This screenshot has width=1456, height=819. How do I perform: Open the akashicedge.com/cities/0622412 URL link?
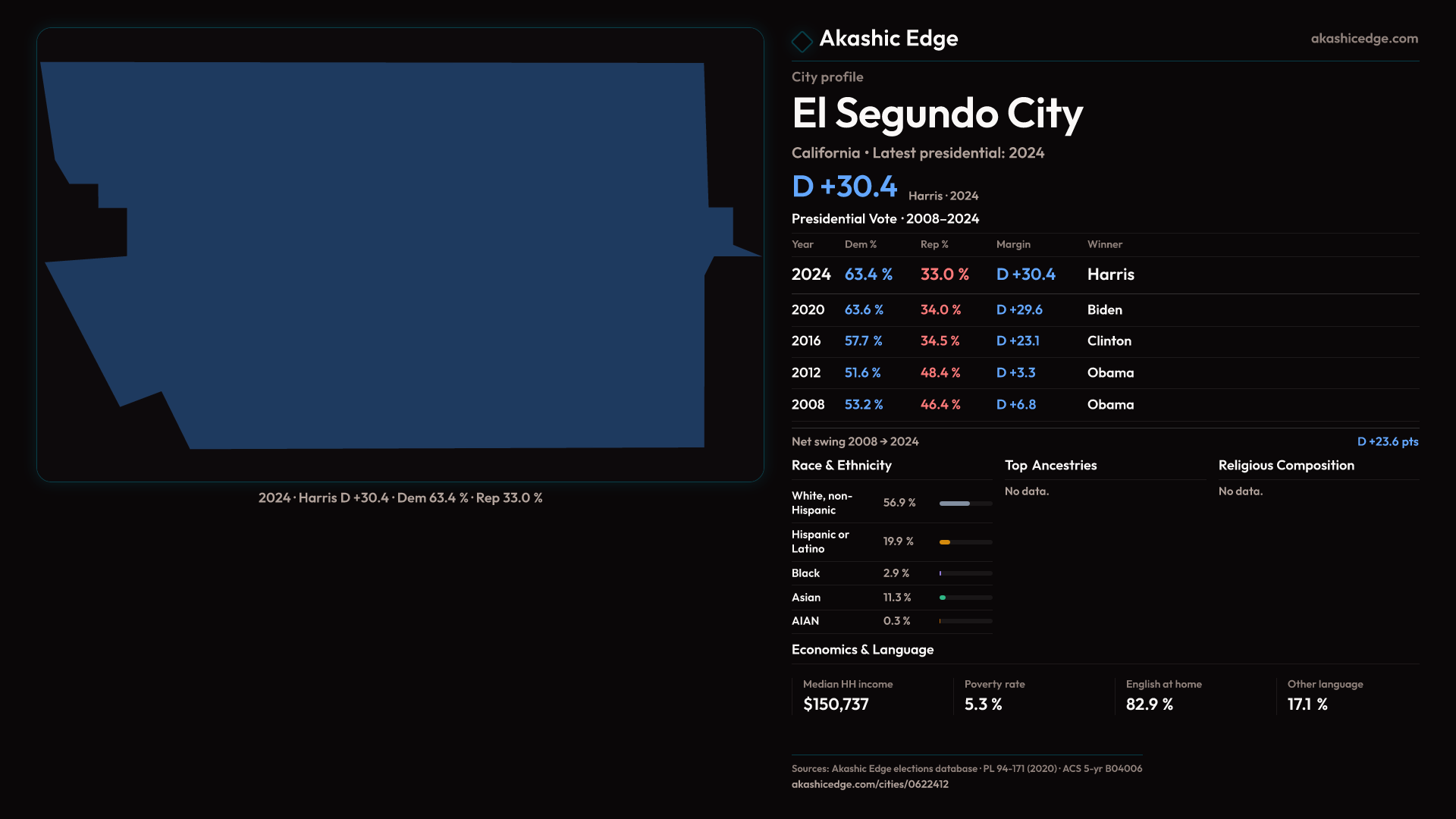pos(870,784)
